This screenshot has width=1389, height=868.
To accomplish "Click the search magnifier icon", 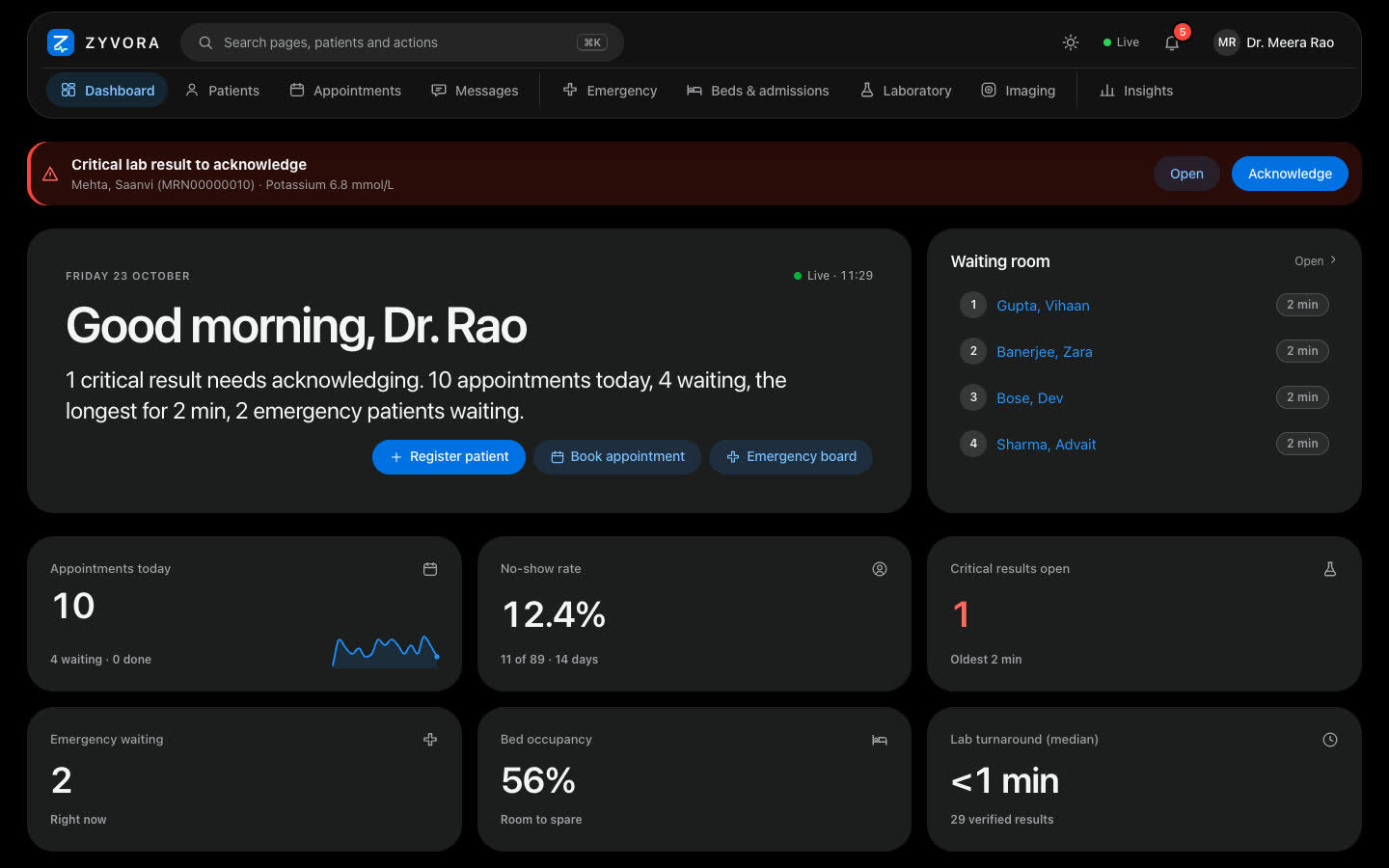I will click(x=205, y=42).
